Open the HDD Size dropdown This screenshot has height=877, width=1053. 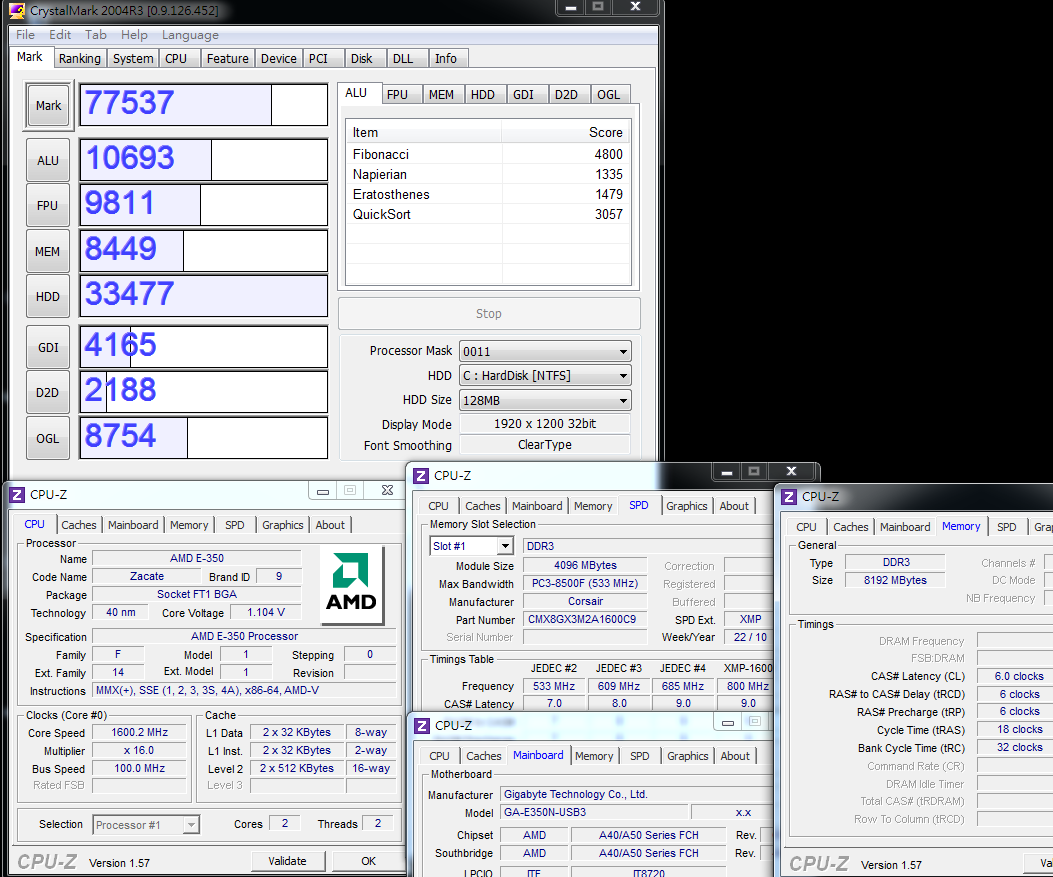coord(545,400)
